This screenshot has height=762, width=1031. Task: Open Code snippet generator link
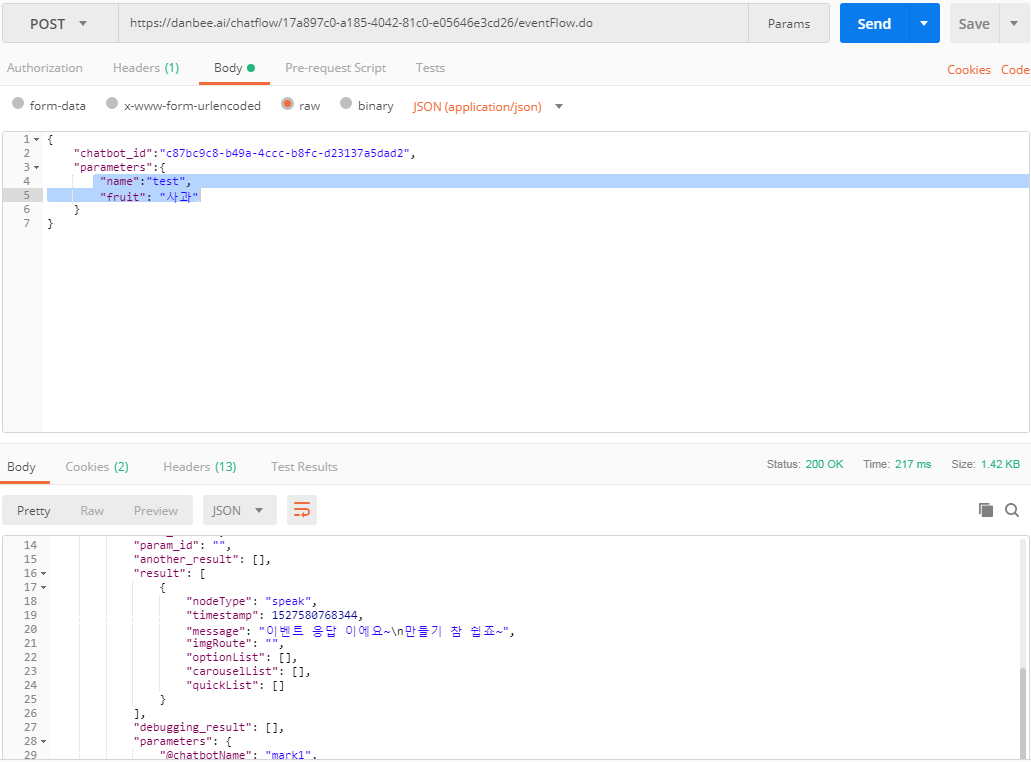tap(1015, 70)
